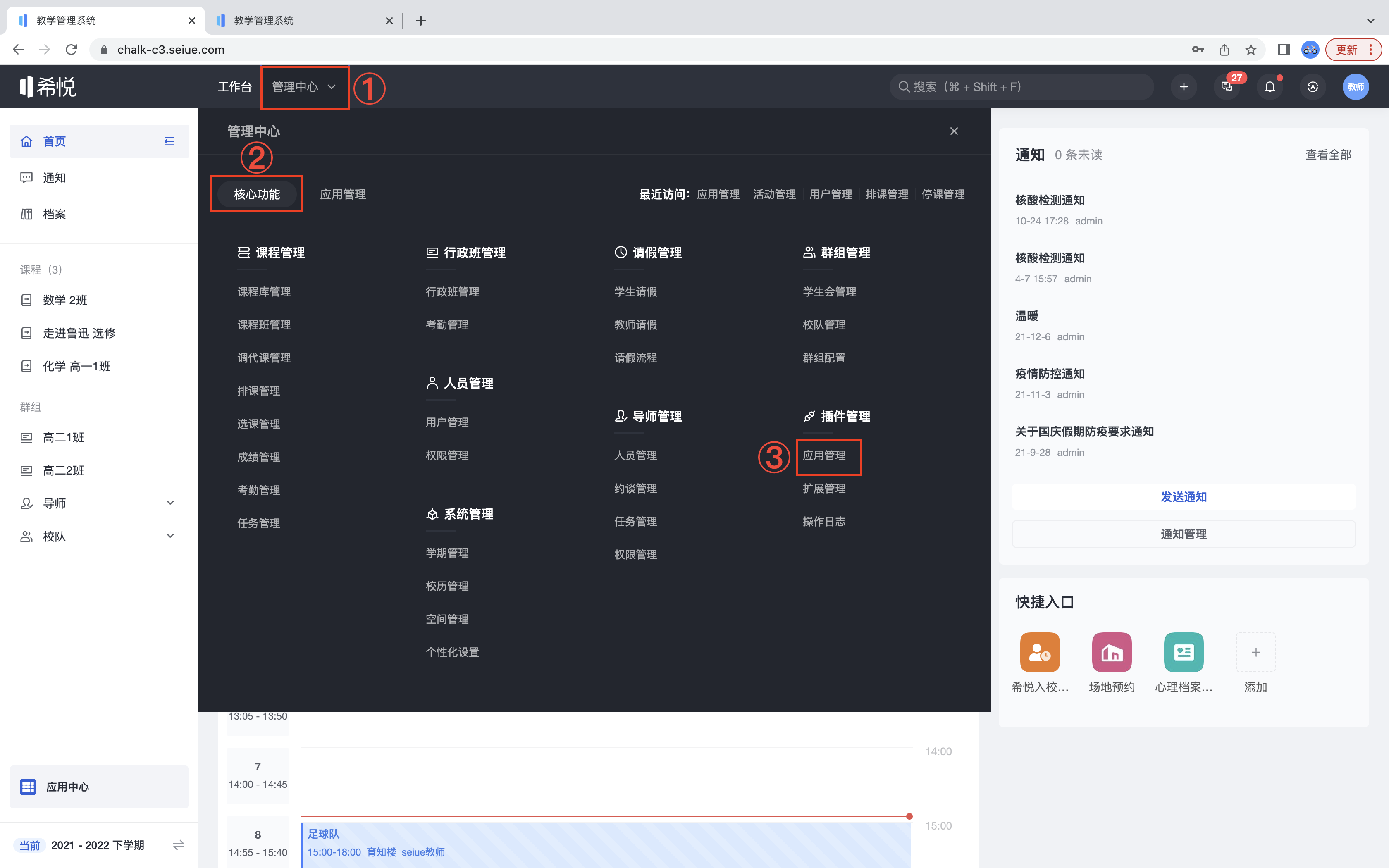Screen dimensions: 1389x868
Task: Open the browser tab list chevron
Action: [x=1371, y=21]
